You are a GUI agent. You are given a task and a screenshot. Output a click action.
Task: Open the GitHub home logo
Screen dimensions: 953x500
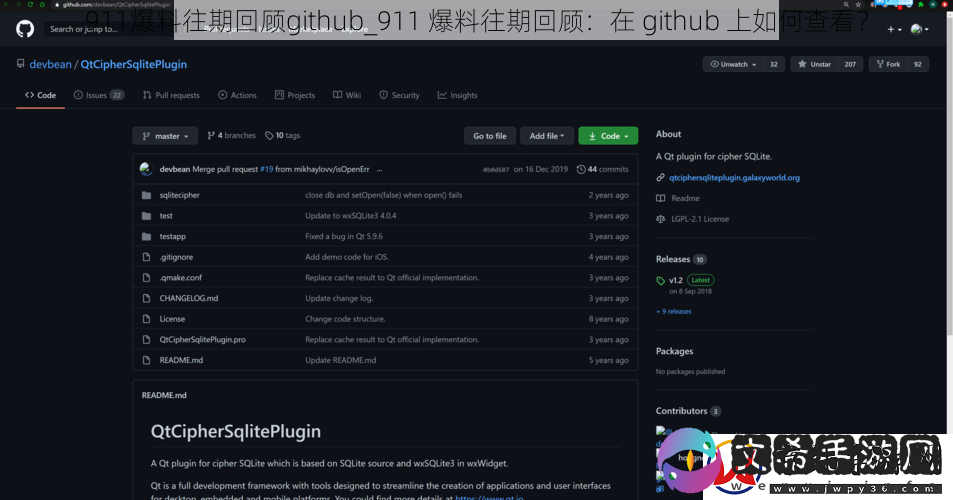click(25, 29)
